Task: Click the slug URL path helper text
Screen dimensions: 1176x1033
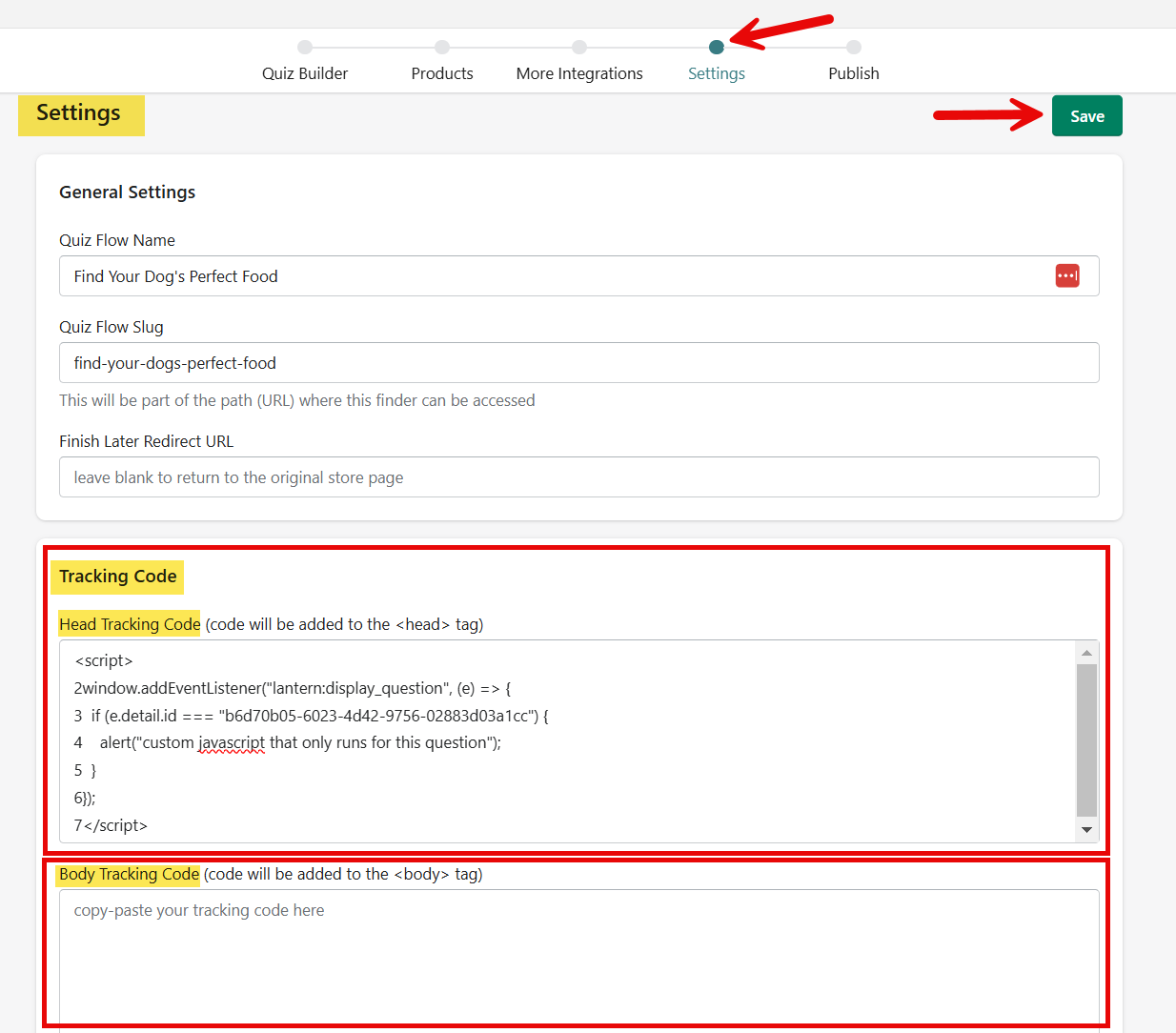Action: coord(297,400)
